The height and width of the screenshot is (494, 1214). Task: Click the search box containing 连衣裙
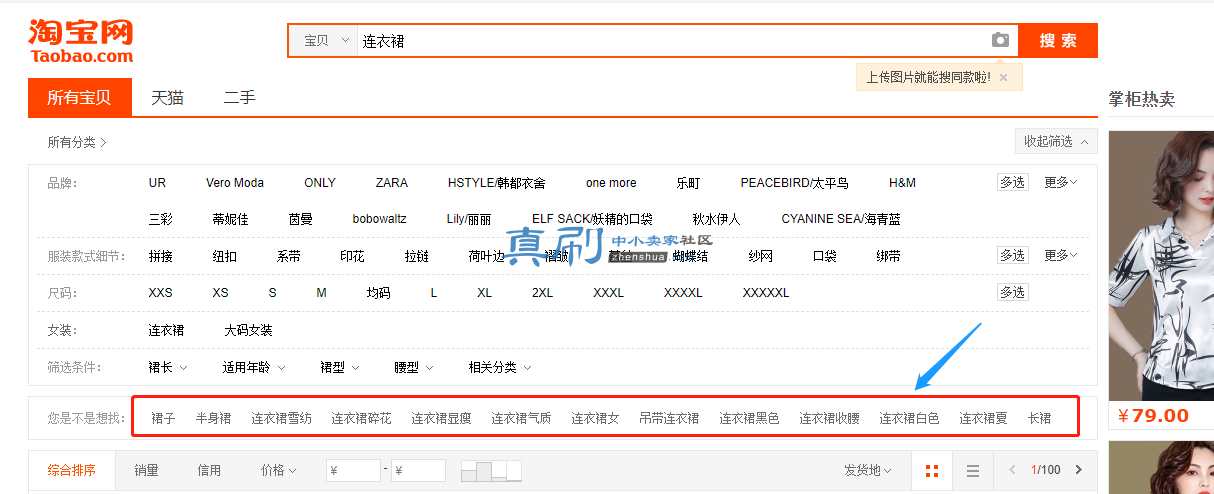[x=671, y=41]
